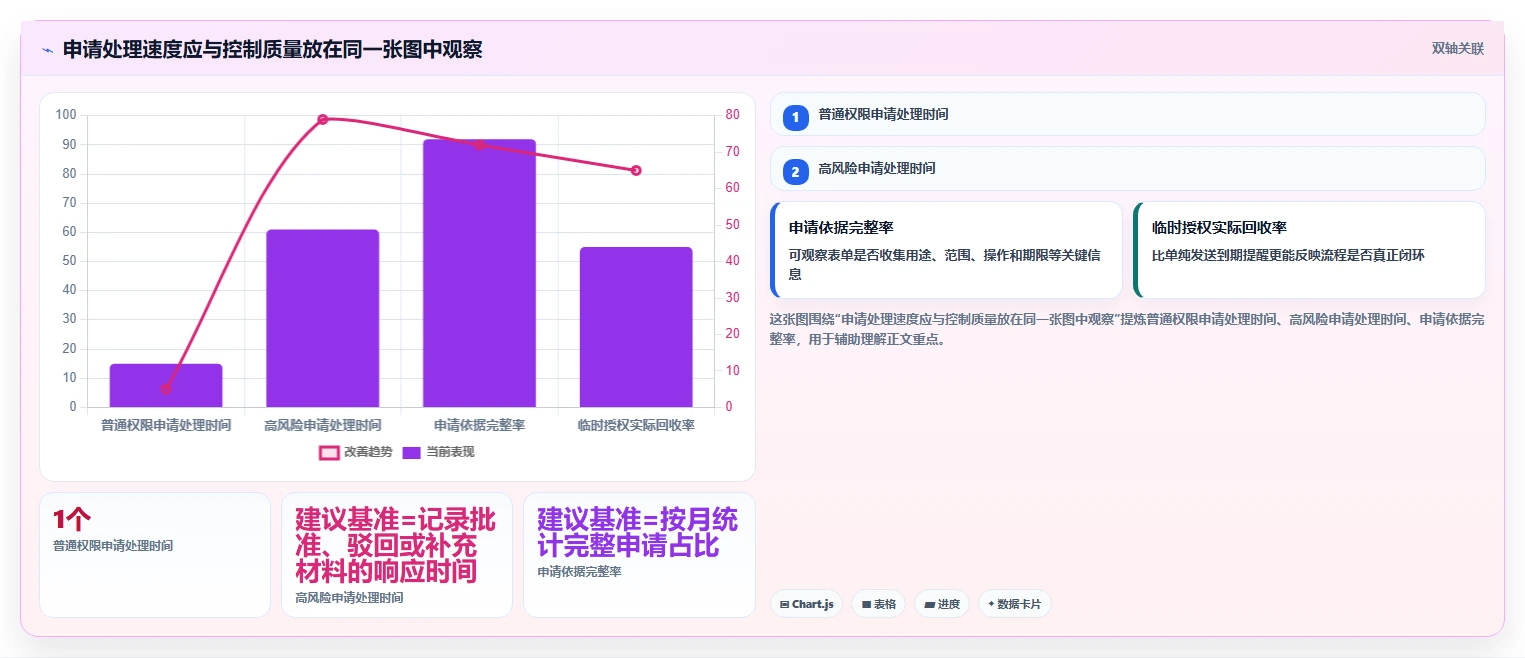This screenshot has height=658, width=1525.
Task: Click the trend line point above 高风险申请处理时间
Action: pyautogui.click(x=322, y=119)
